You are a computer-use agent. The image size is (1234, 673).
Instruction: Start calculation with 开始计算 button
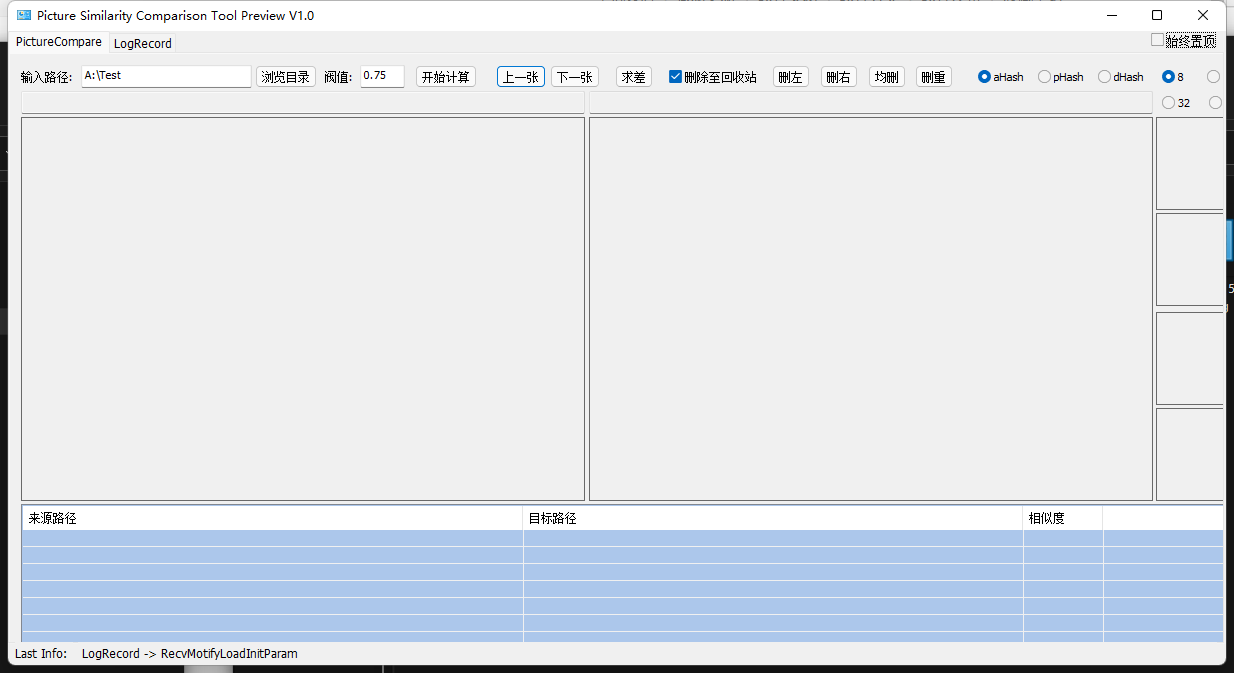(446, 77)
